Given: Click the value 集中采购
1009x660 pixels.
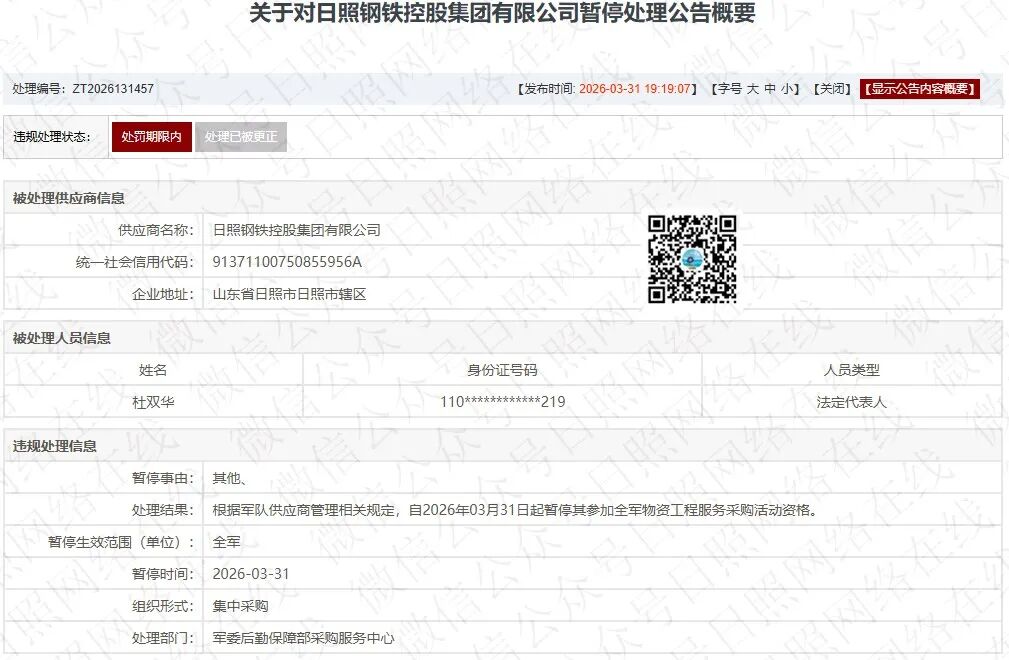Looking at the screenshot, I should (241, 606).
